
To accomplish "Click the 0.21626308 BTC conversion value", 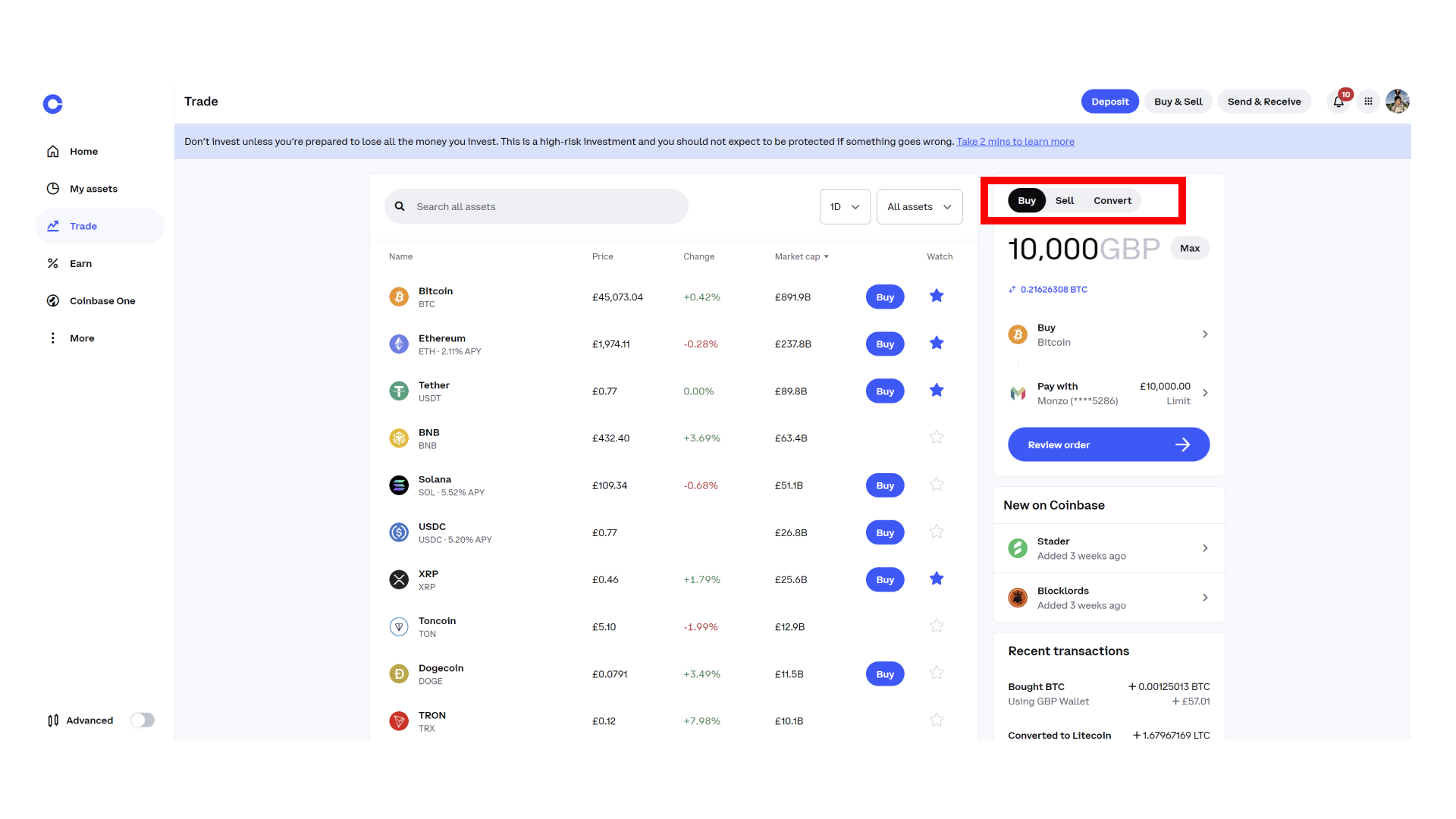I will (x=1054, y=290).
